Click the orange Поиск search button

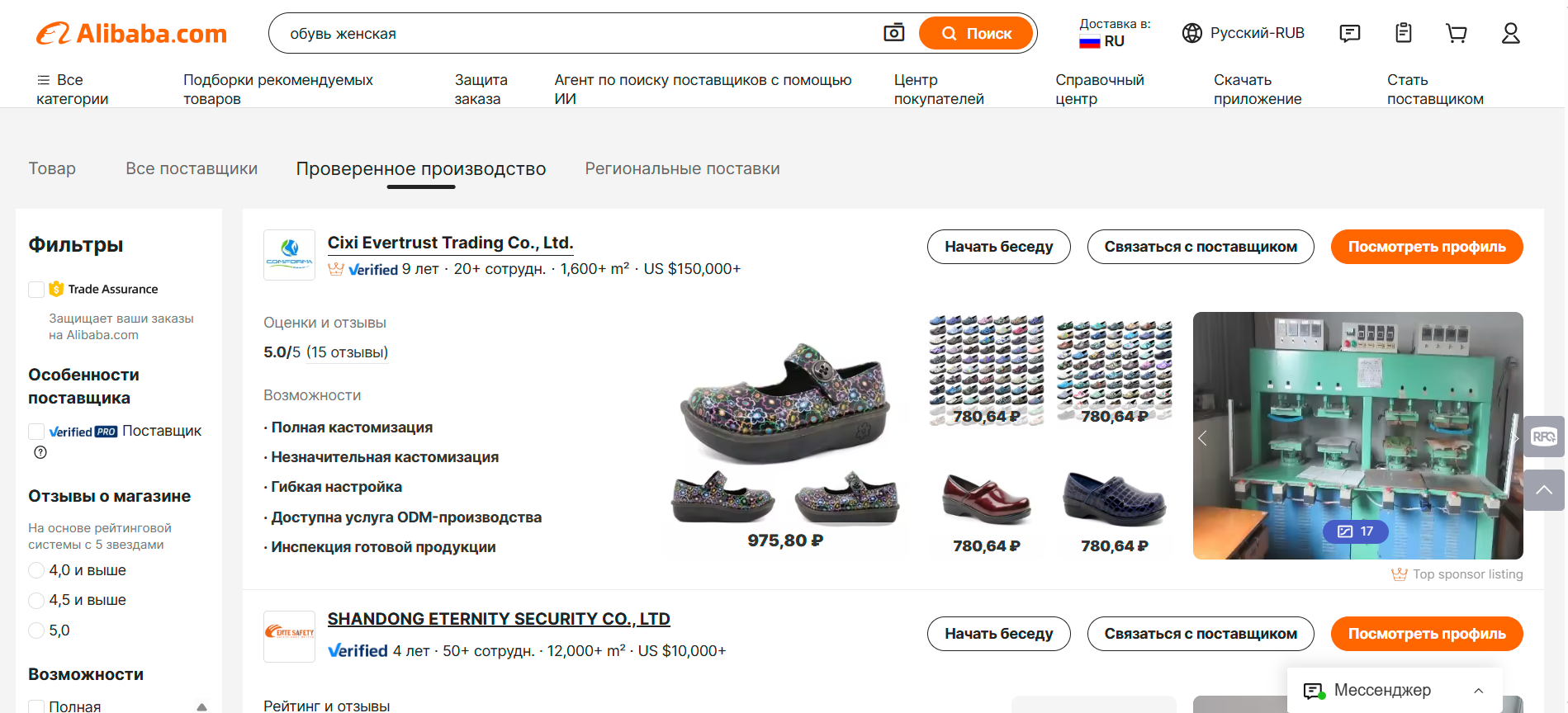tap(976, 33)
